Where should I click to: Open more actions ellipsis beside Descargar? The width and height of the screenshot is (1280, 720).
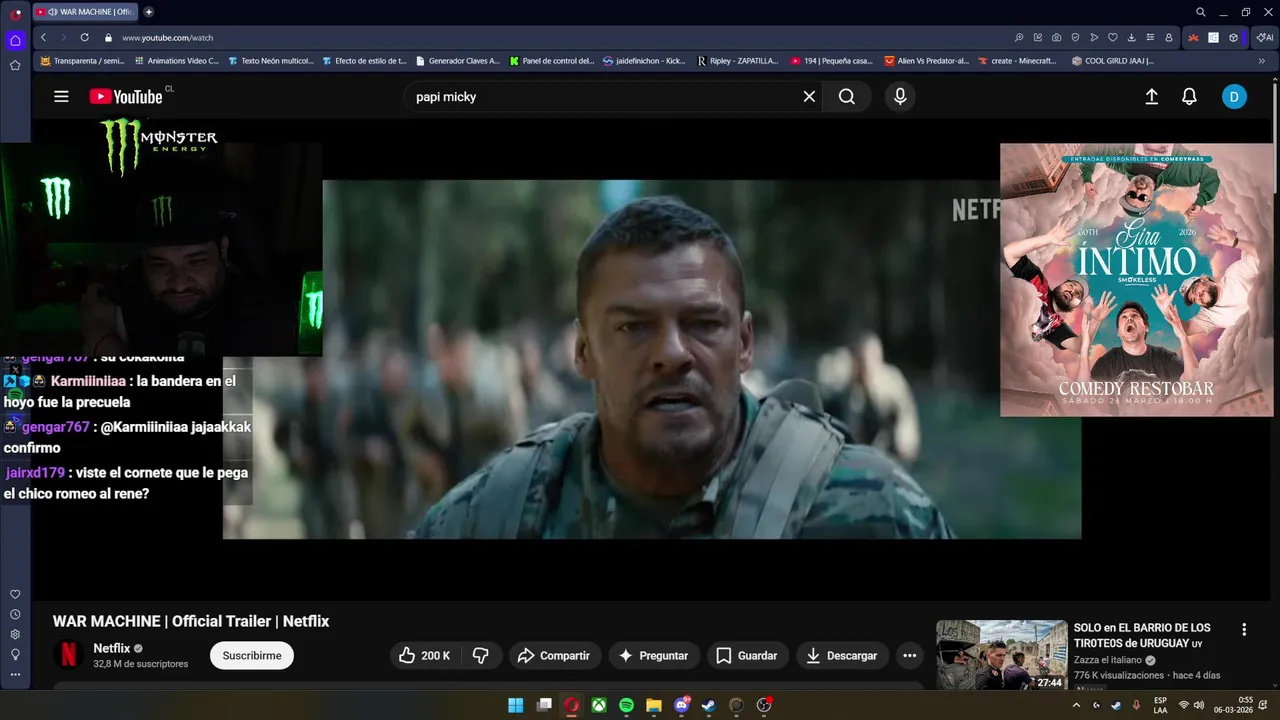coord(909,656)
